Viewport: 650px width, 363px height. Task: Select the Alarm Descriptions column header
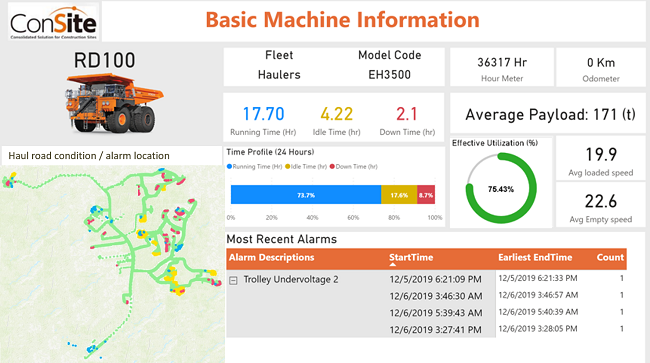(x=272, y=257)
